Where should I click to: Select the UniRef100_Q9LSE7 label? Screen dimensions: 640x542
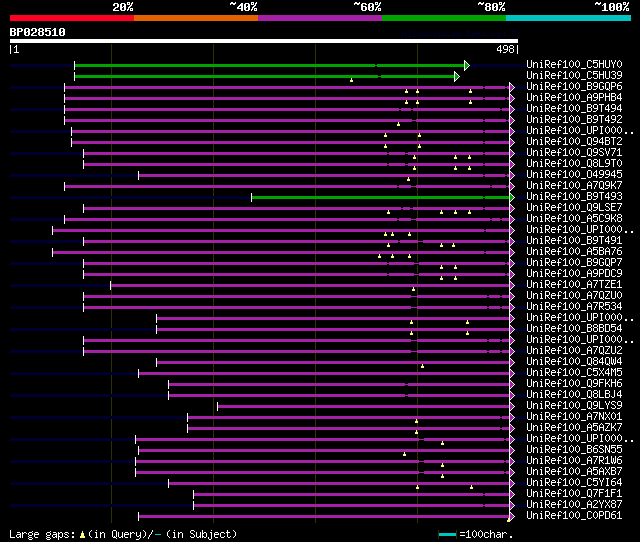(x=574, y=208)
